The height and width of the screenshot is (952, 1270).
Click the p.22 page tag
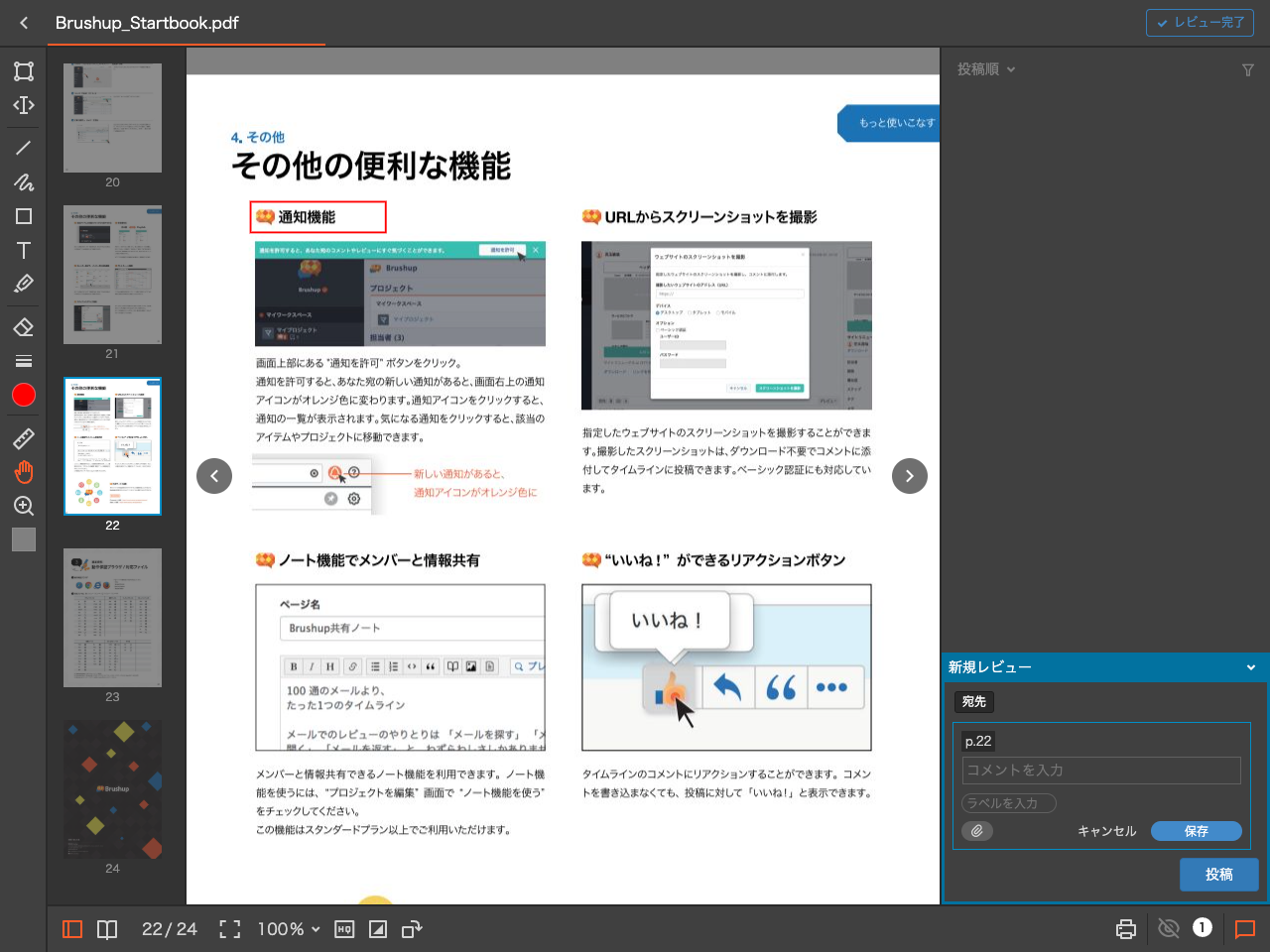pos(978,741)
